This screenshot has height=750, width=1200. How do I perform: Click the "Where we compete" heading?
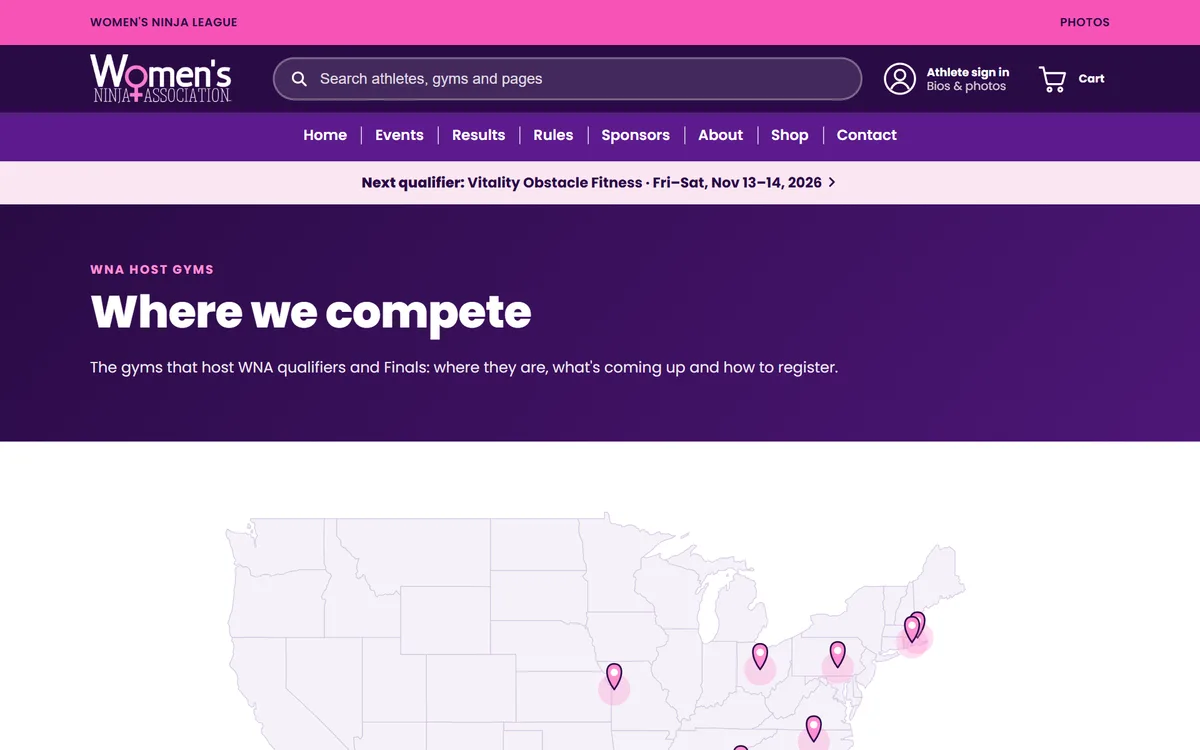click(x=311, y=312)
